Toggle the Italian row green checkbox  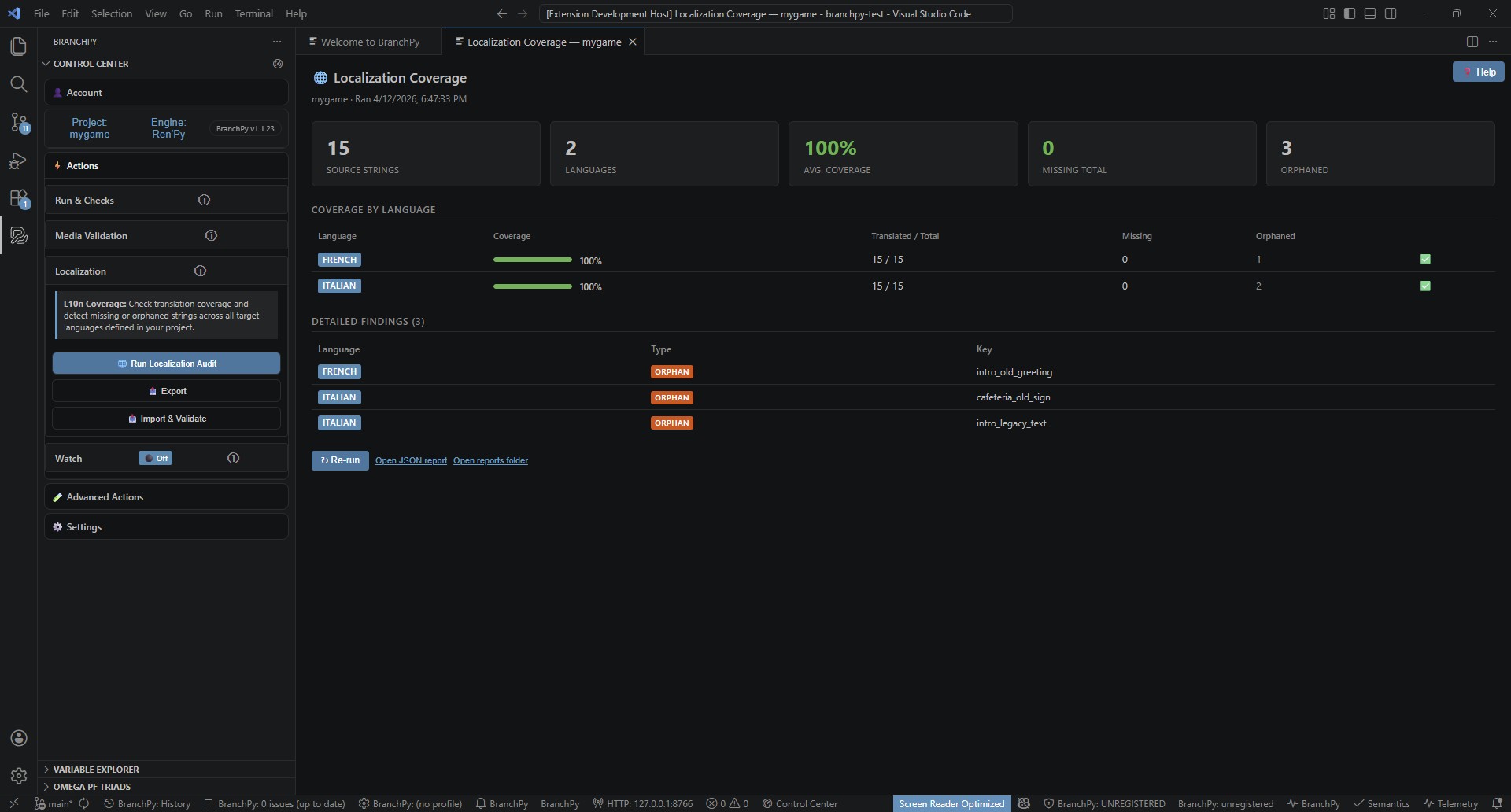click(x=1424, y=286)
